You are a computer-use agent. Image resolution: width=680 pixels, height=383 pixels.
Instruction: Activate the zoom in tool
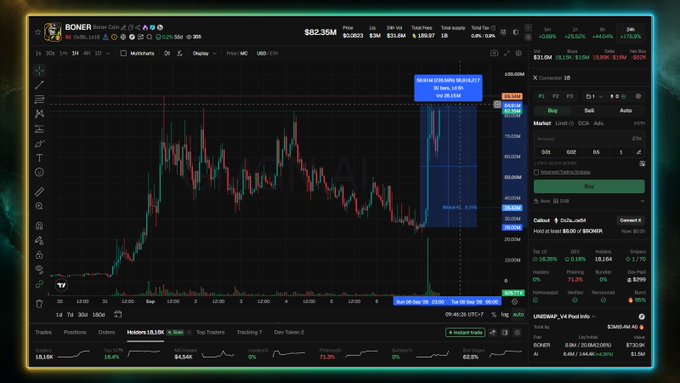pyautogui.click(x=39, y=206)
